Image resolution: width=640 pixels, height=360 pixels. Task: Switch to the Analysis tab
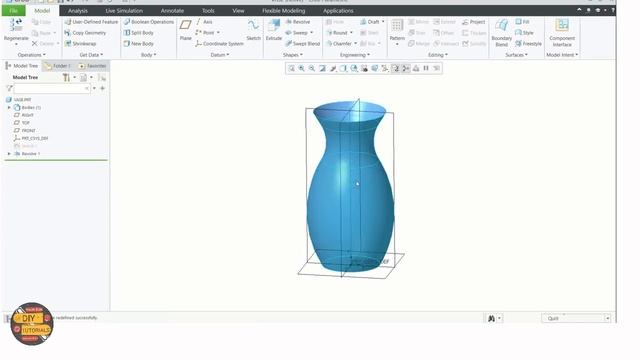(78, 11)
